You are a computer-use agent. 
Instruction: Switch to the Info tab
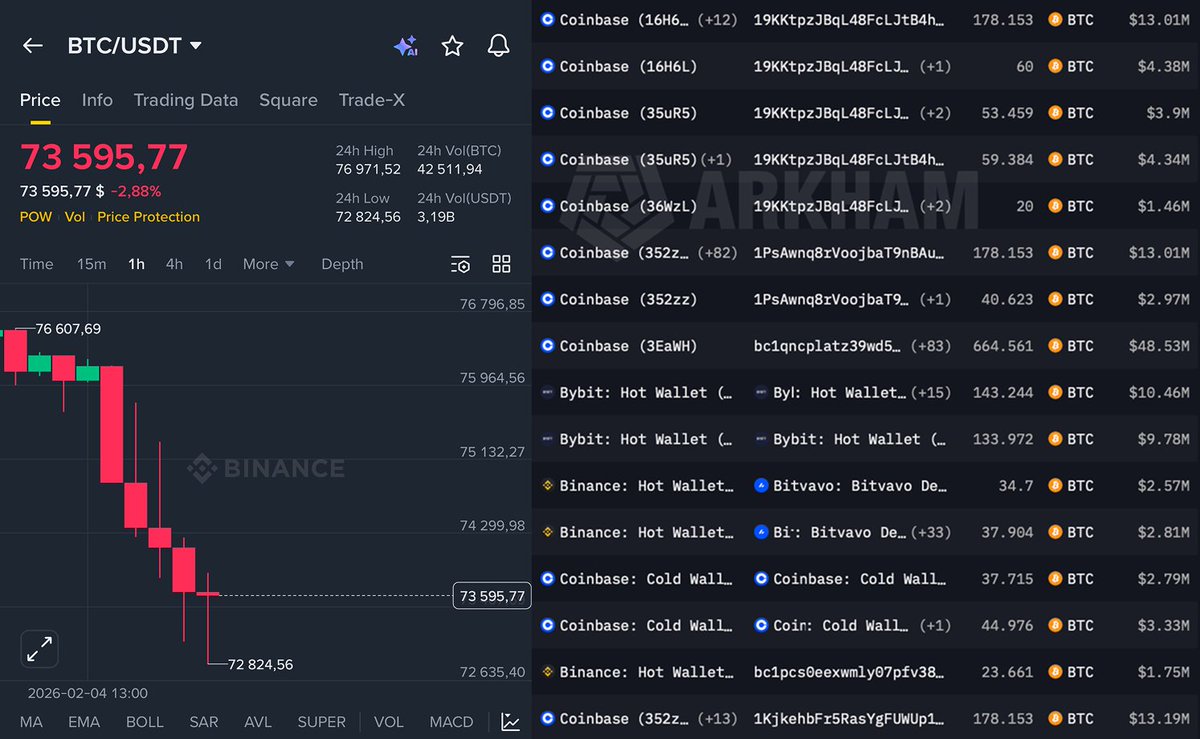(x=97, y=100)
